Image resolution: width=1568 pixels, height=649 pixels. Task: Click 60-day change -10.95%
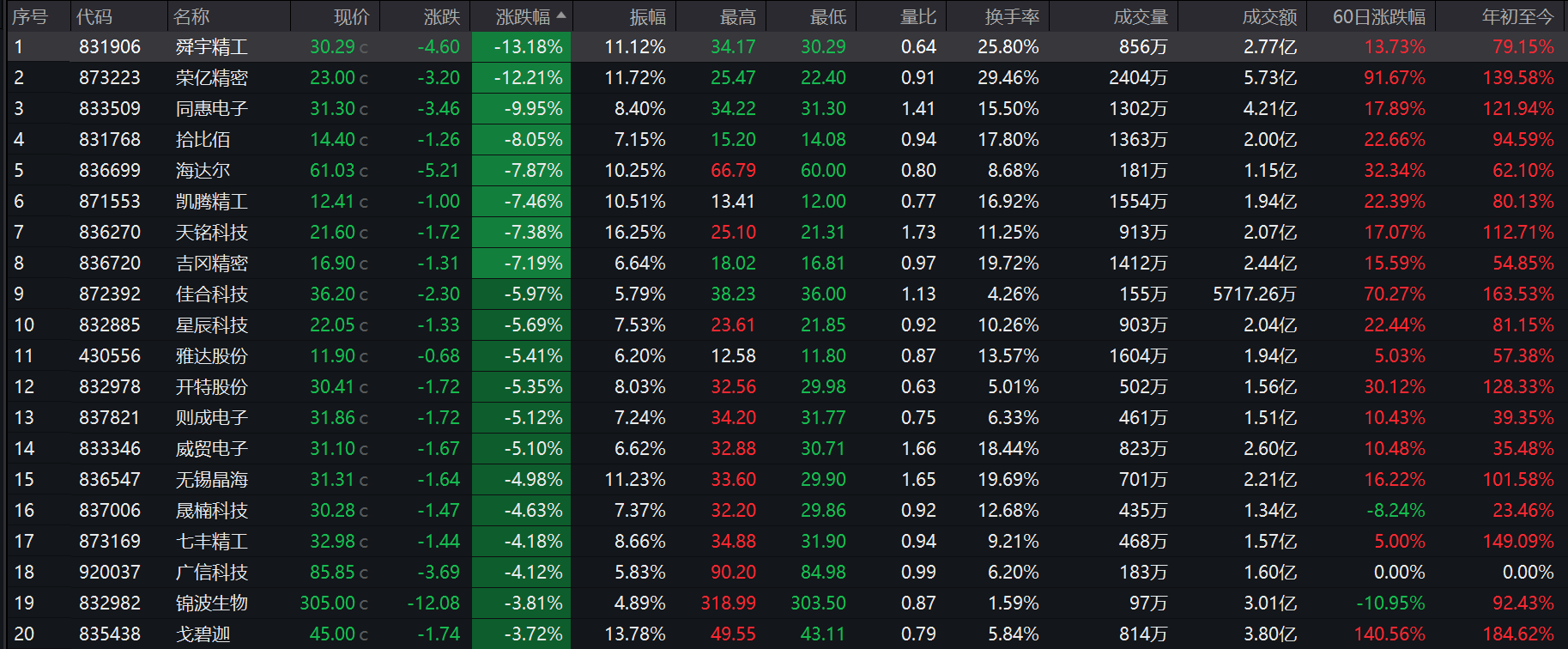tap(1390, 604)
